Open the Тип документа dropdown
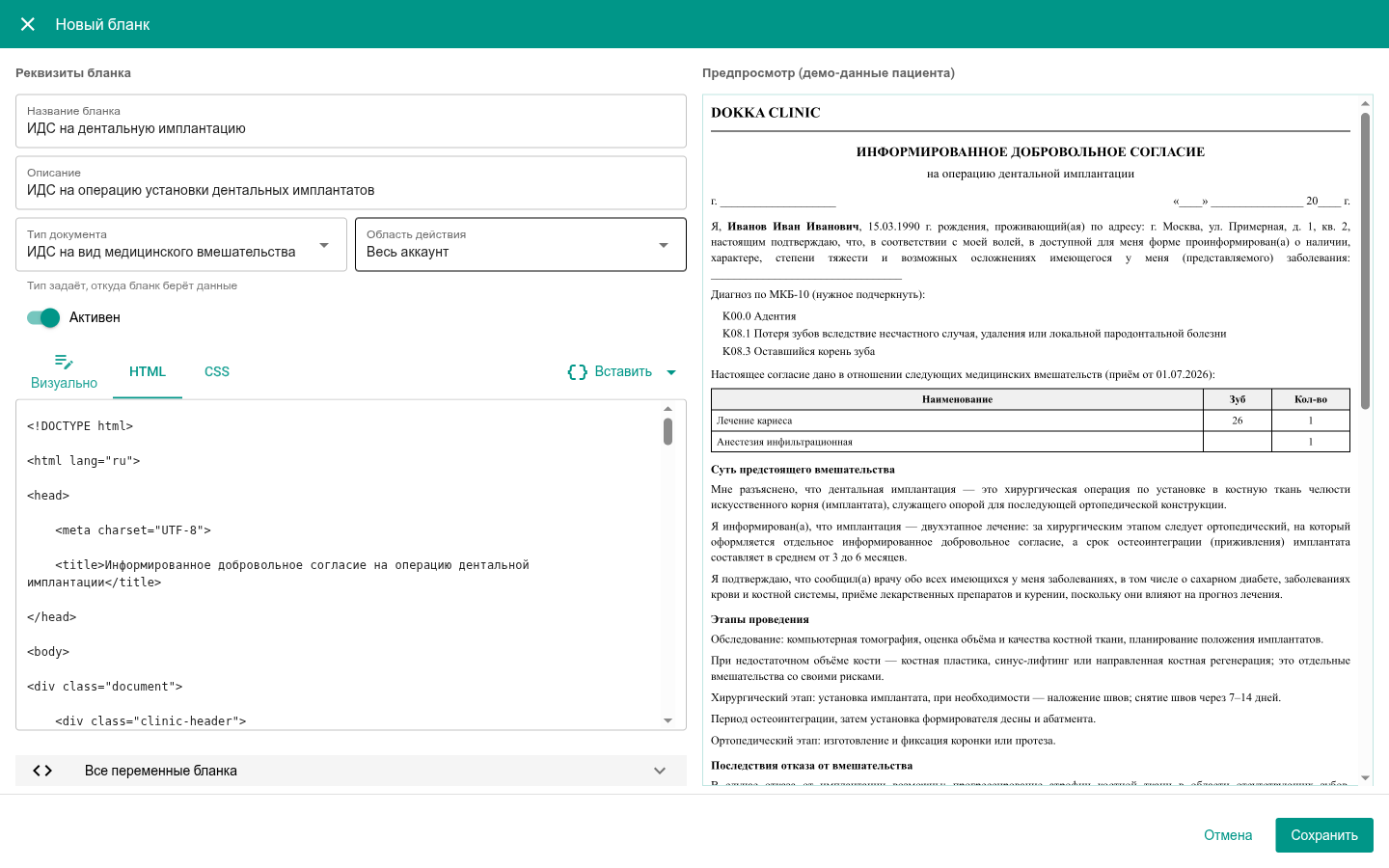Viewport: 1389px width, 868px height. (x=180, y=245)
